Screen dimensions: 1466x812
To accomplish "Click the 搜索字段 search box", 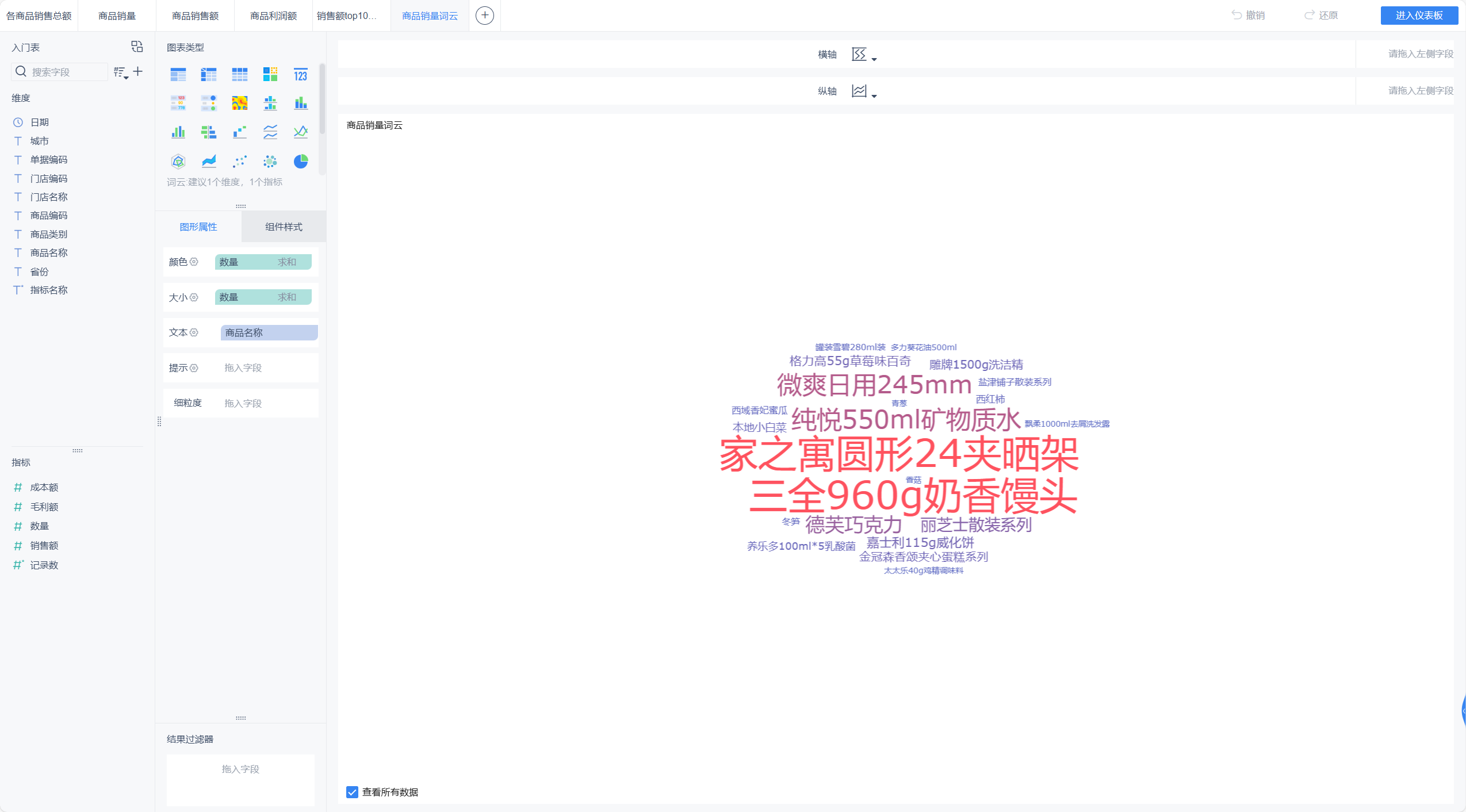I will 60,72.
